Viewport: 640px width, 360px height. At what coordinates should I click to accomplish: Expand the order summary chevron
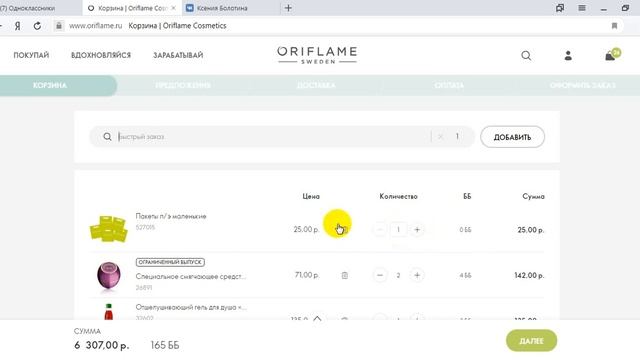[x=317, y=319]
